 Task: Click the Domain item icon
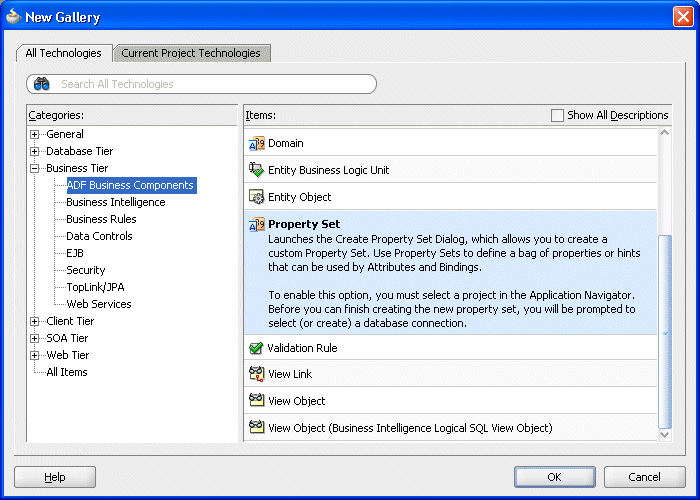(257, 143)
